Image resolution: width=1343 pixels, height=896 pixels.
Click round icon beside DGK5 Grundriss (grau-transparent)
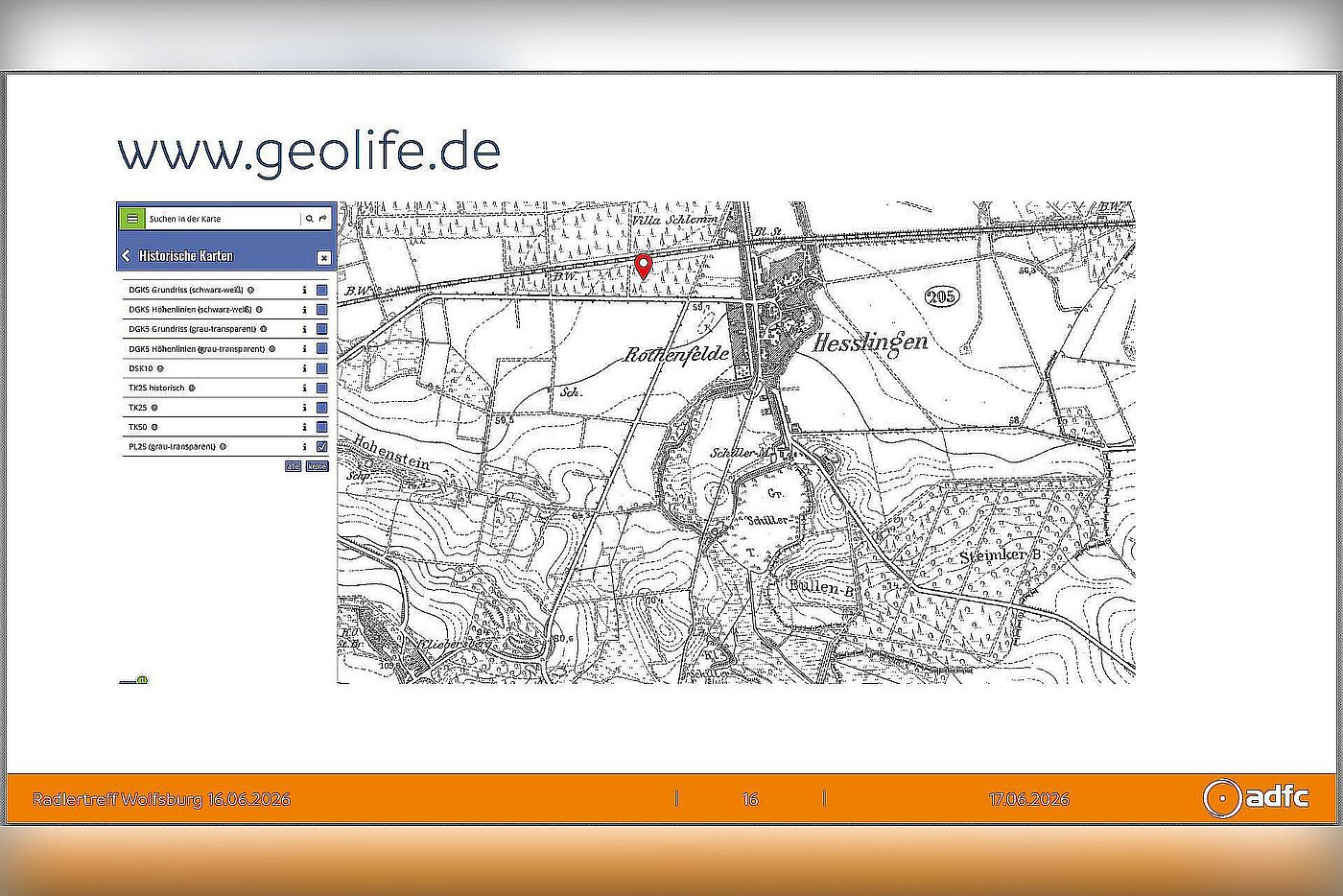click(x=264, y=329)
